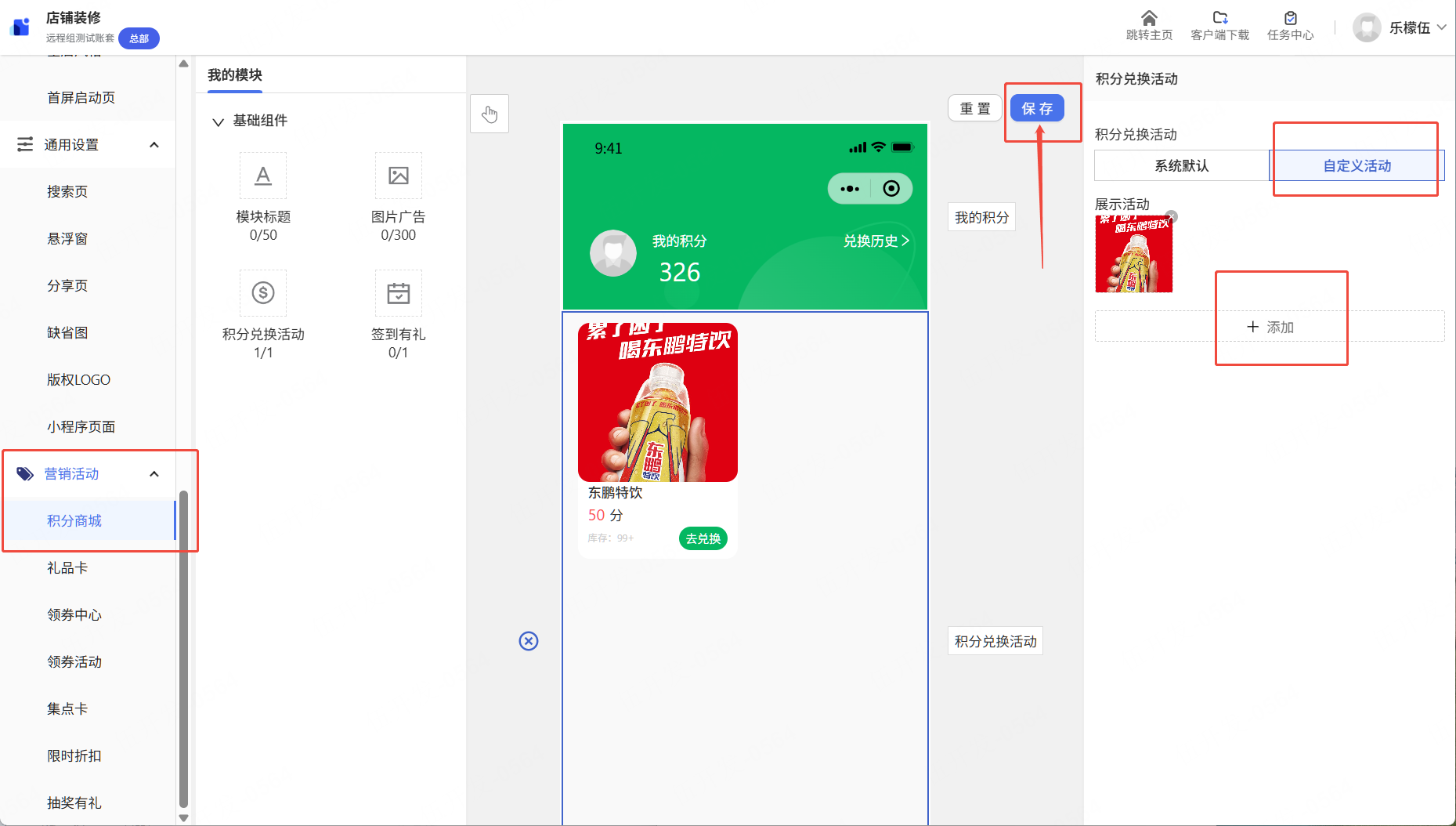Click the 东鹏特饮 product image in preview
This screenshot has width=1456, height=826.
(658, 402)
